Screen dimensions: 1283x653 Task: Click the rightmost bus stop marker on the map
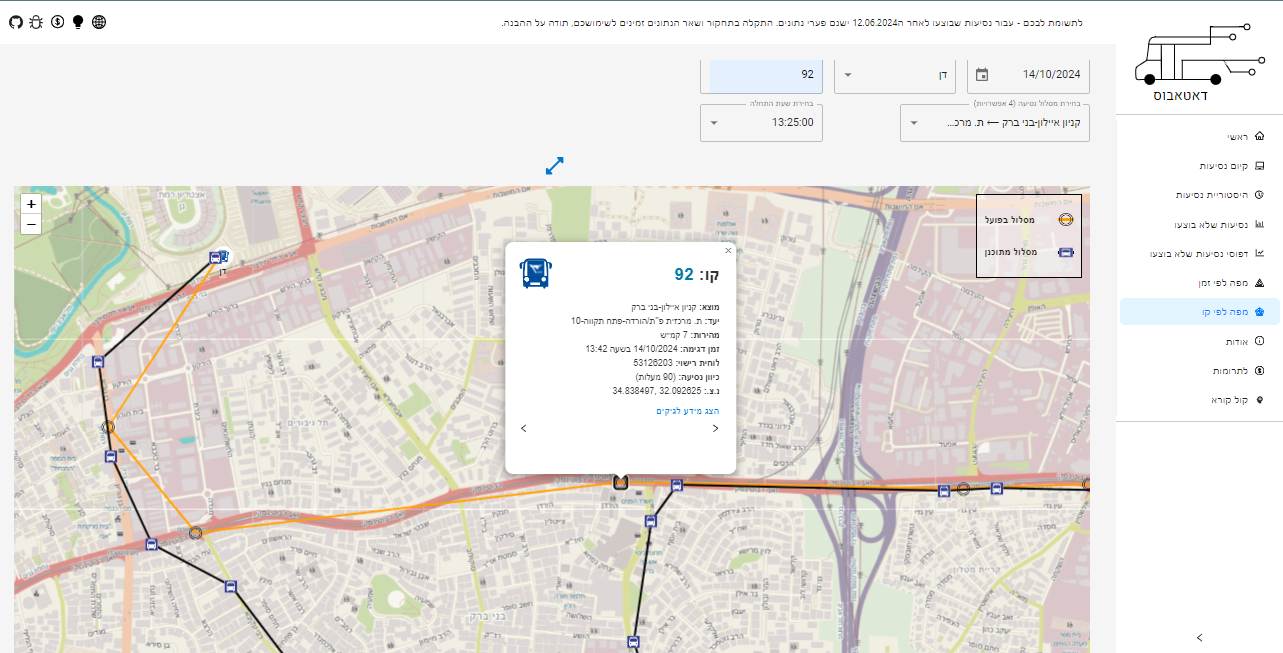pos(996,488)
